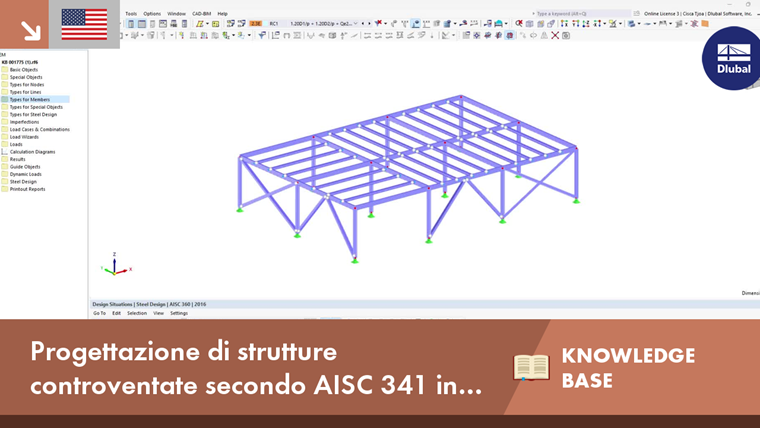Click the magnifier with red X icon
The width and height of the screenshot is (760, 428).
519,23
